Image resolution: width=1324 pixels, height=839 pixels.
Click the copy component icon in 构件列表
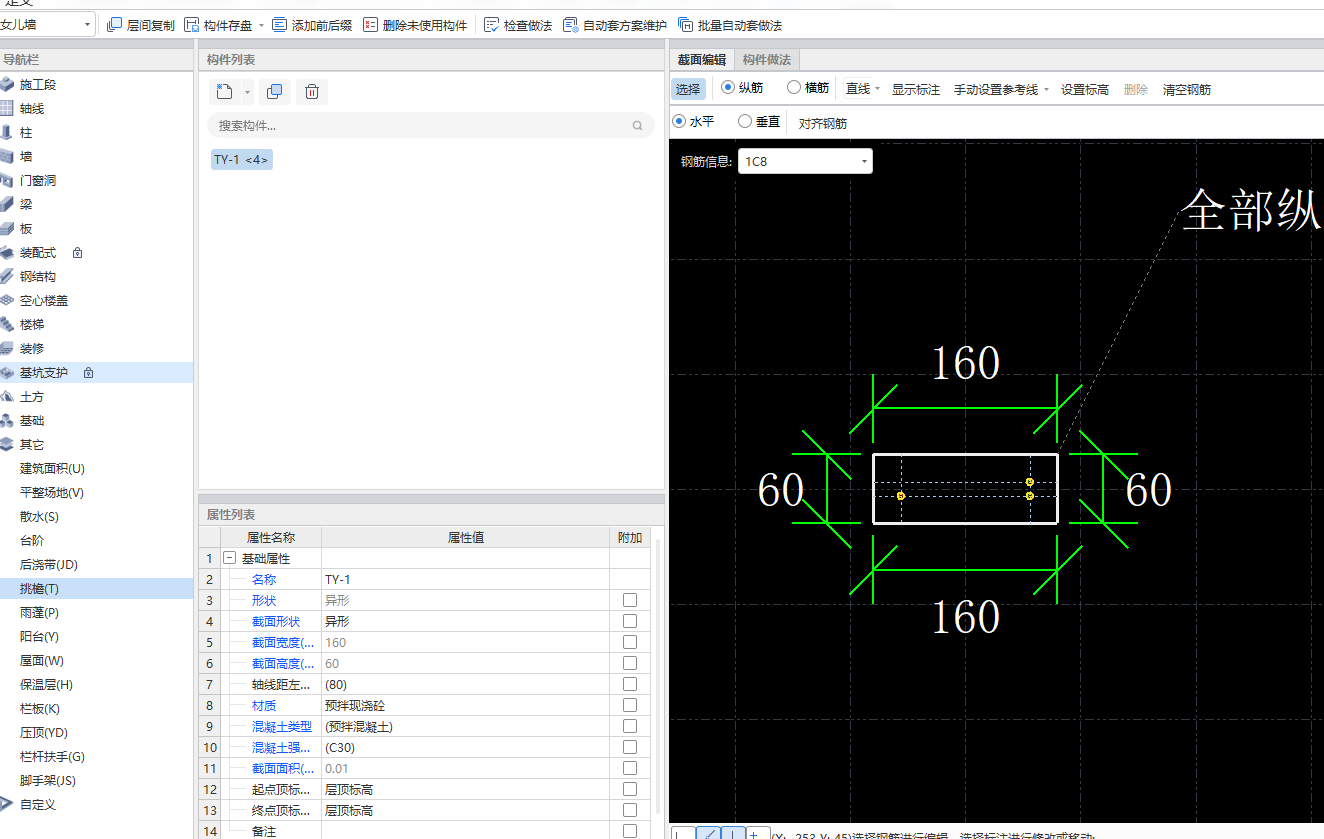coord(275,92)
